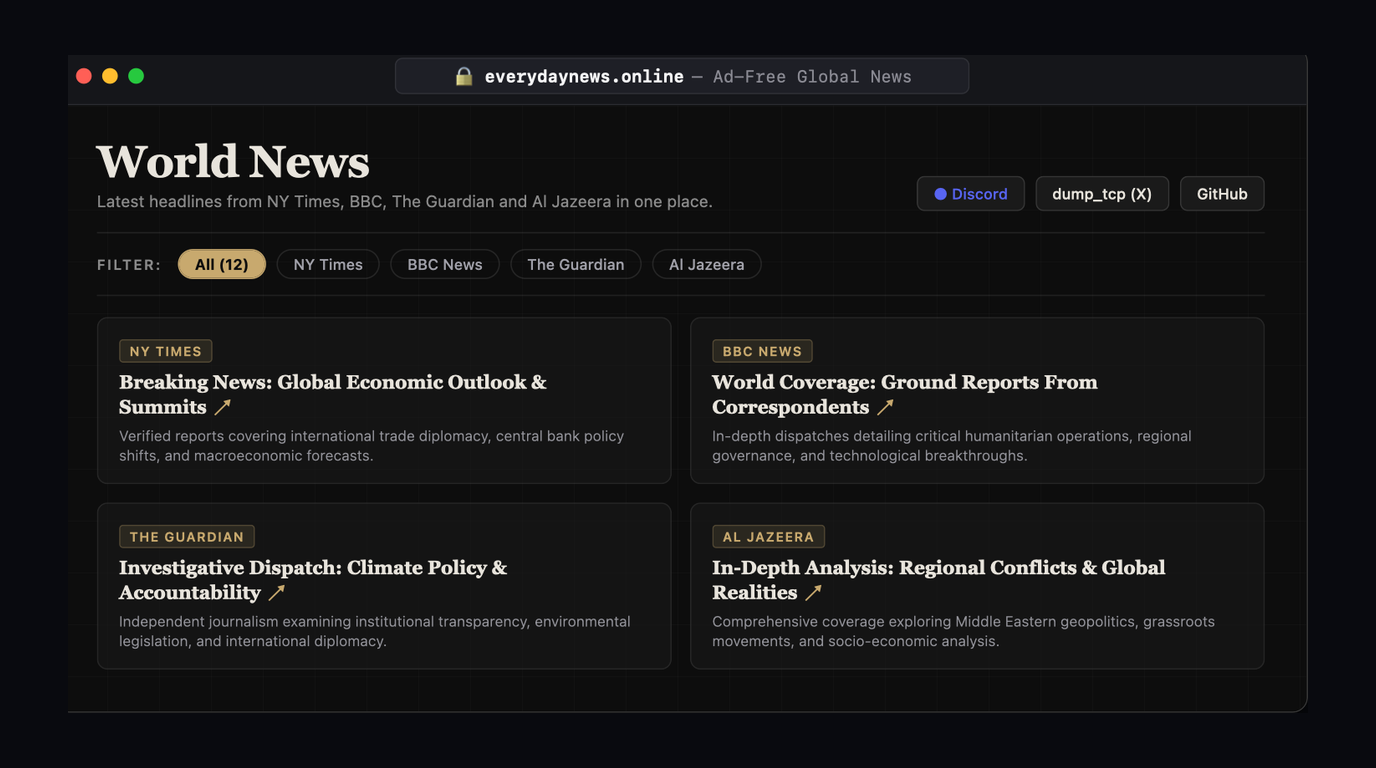This screenshot has height=768, width=1376.
Task: Click THE GUARDIAN source badge
Action: tap(187, 537)
